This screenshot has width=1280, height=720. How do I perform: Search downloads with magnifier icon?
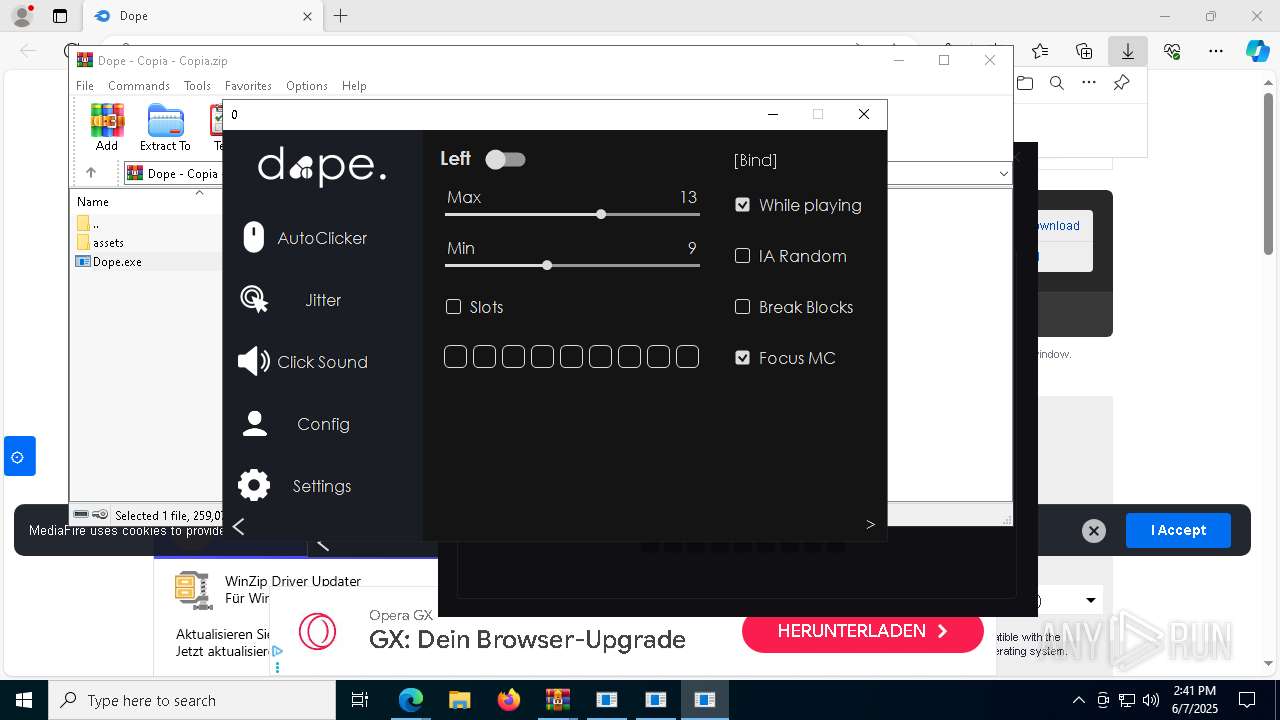(1056, 83)
